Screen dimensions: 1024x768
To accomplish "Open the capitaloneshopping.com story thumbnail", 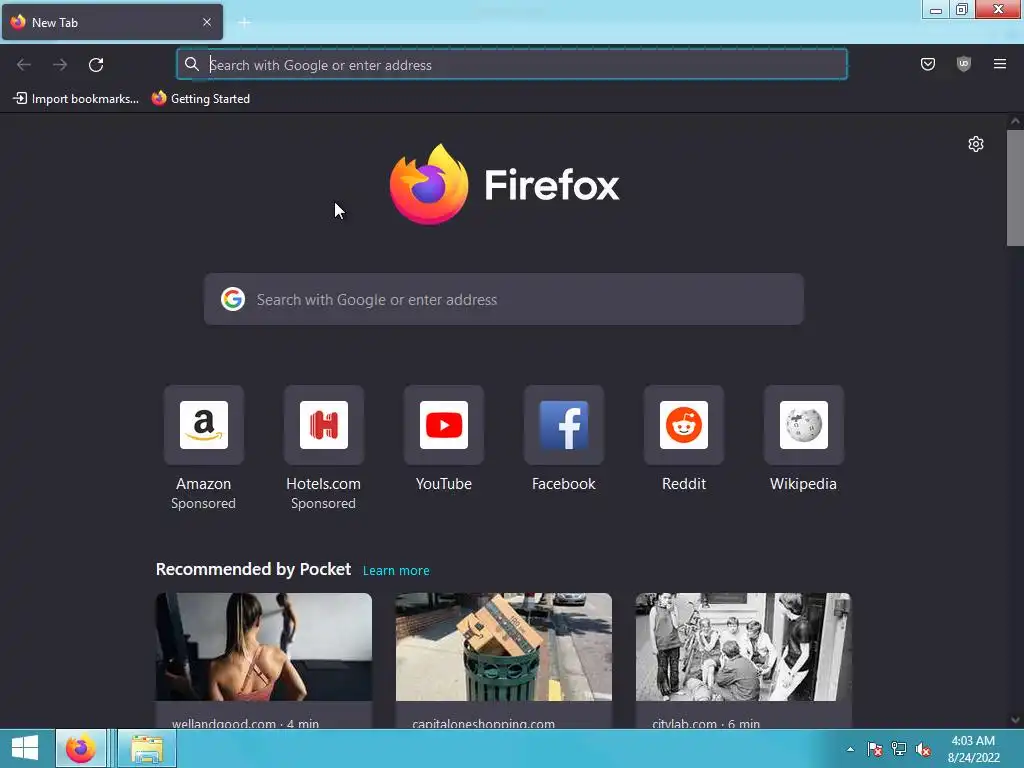I will tap(504, 647).
